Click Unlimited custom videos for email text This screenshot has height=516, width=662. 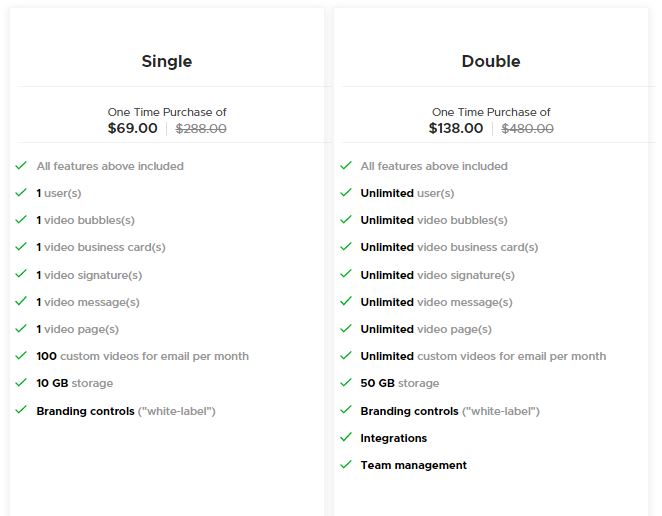483,356
